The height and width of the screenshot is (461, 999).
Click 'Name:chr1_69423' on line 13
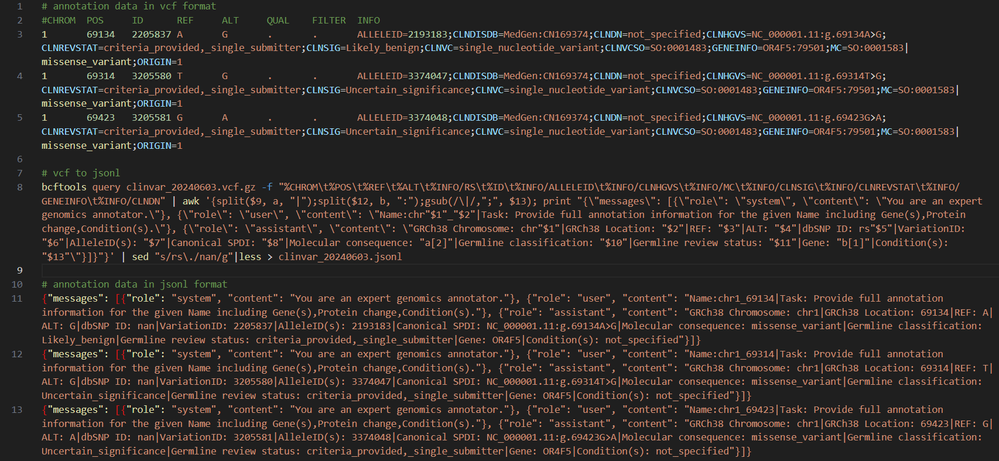point(733,409)
